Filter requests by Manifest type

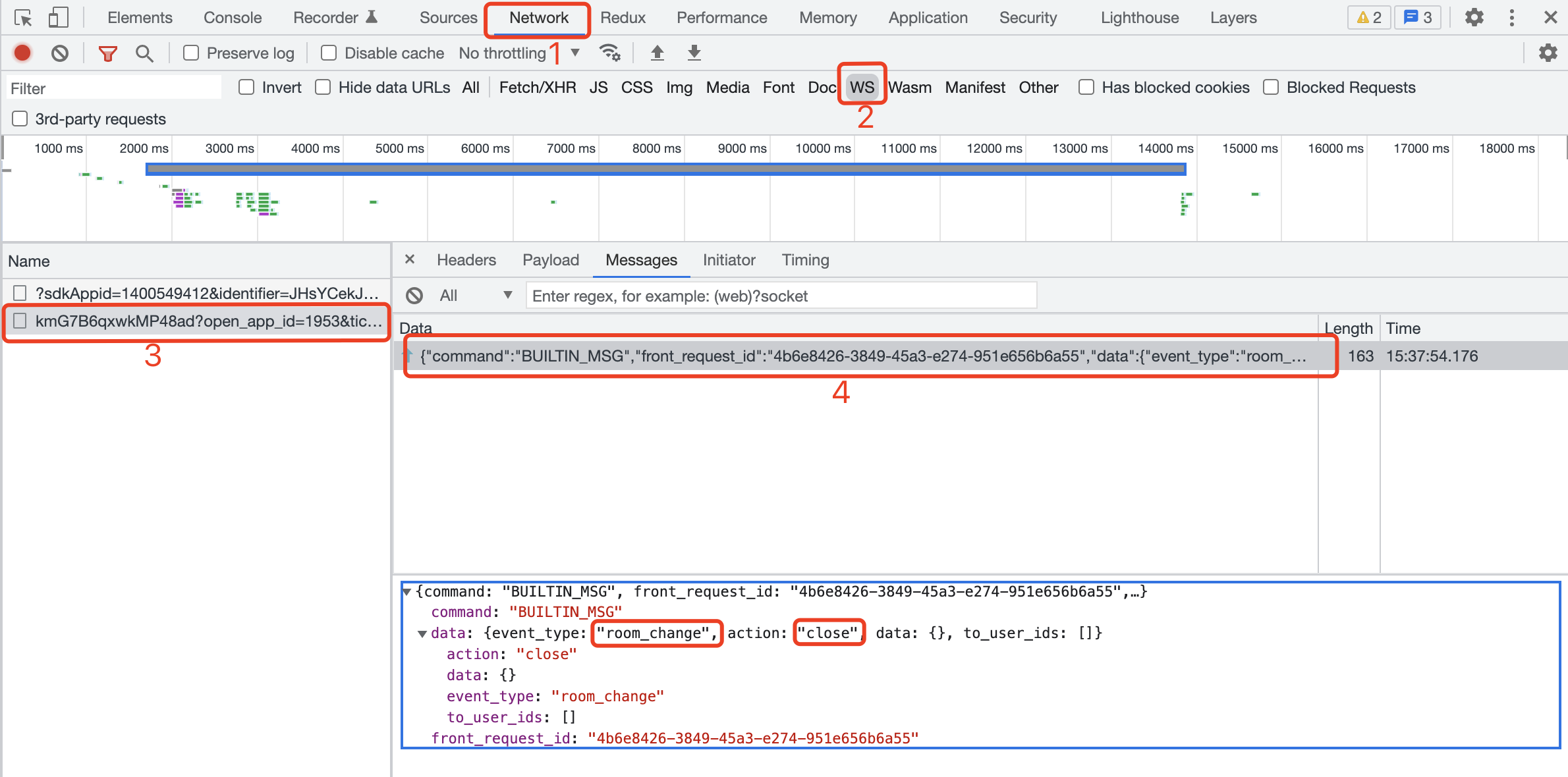[x=975, y=87]
